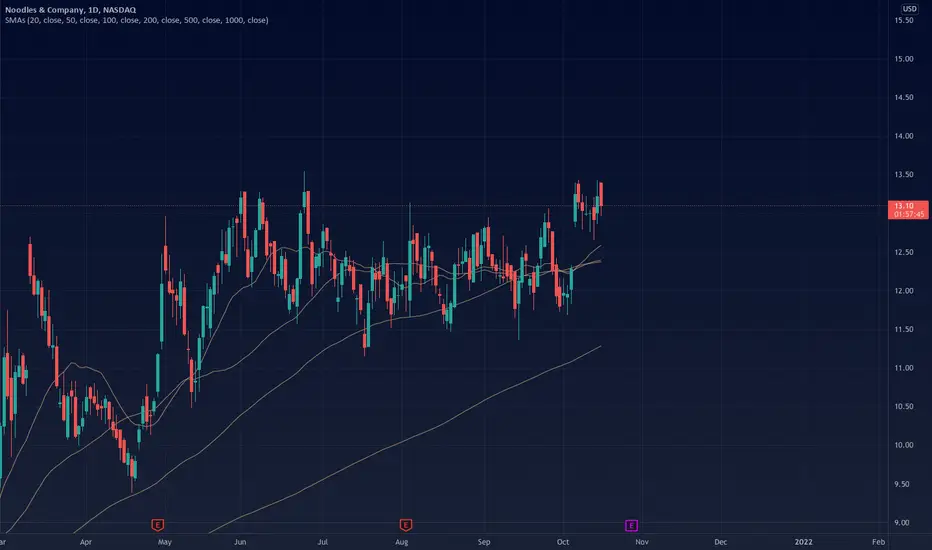Viewport: 932px width, 550px height.
Task: Click the red earnings marker near August
Action: click(405, 525)
